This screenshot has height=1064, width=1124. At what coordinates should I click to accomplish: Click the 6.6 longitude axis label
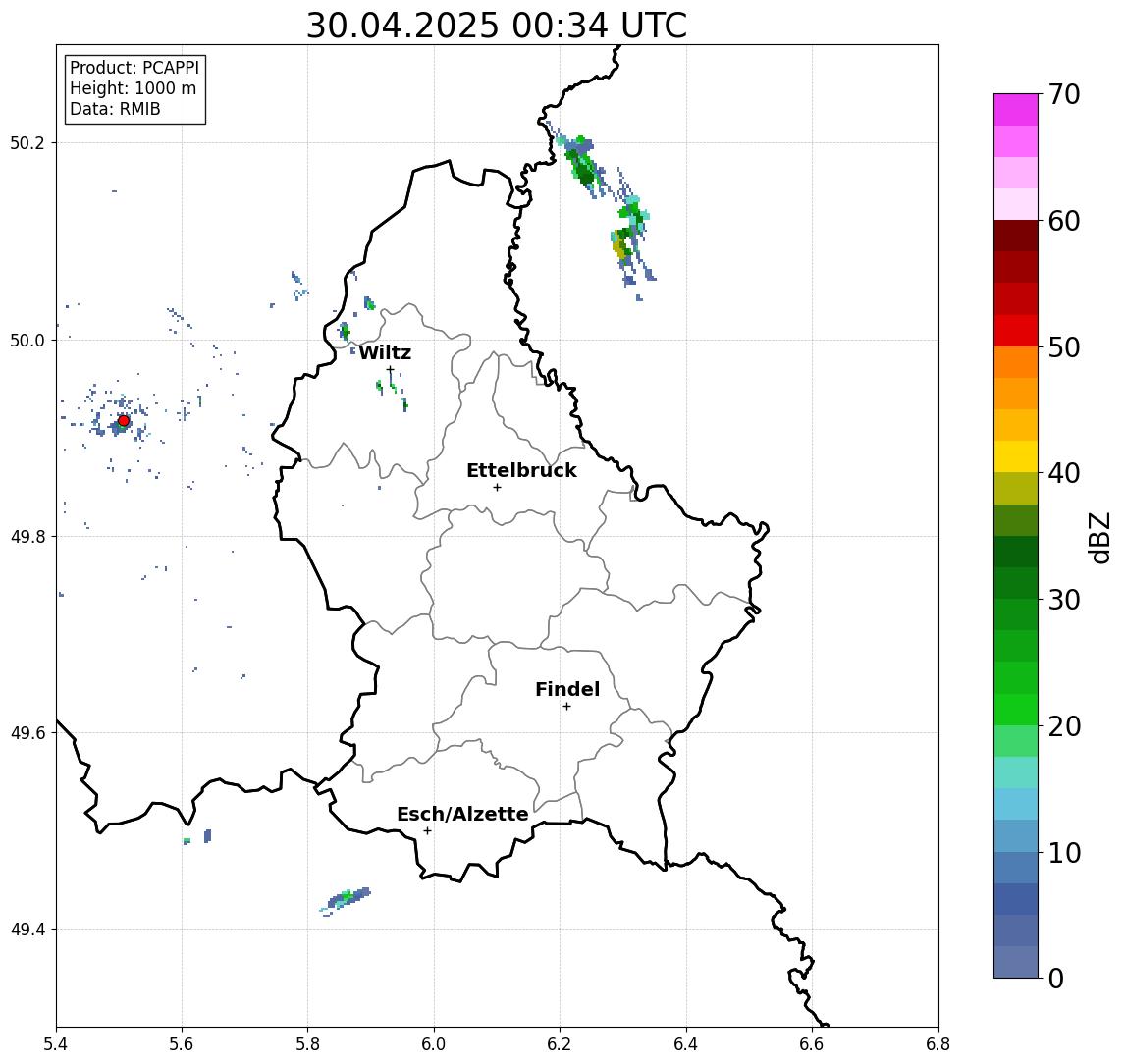pos(812,1044)
